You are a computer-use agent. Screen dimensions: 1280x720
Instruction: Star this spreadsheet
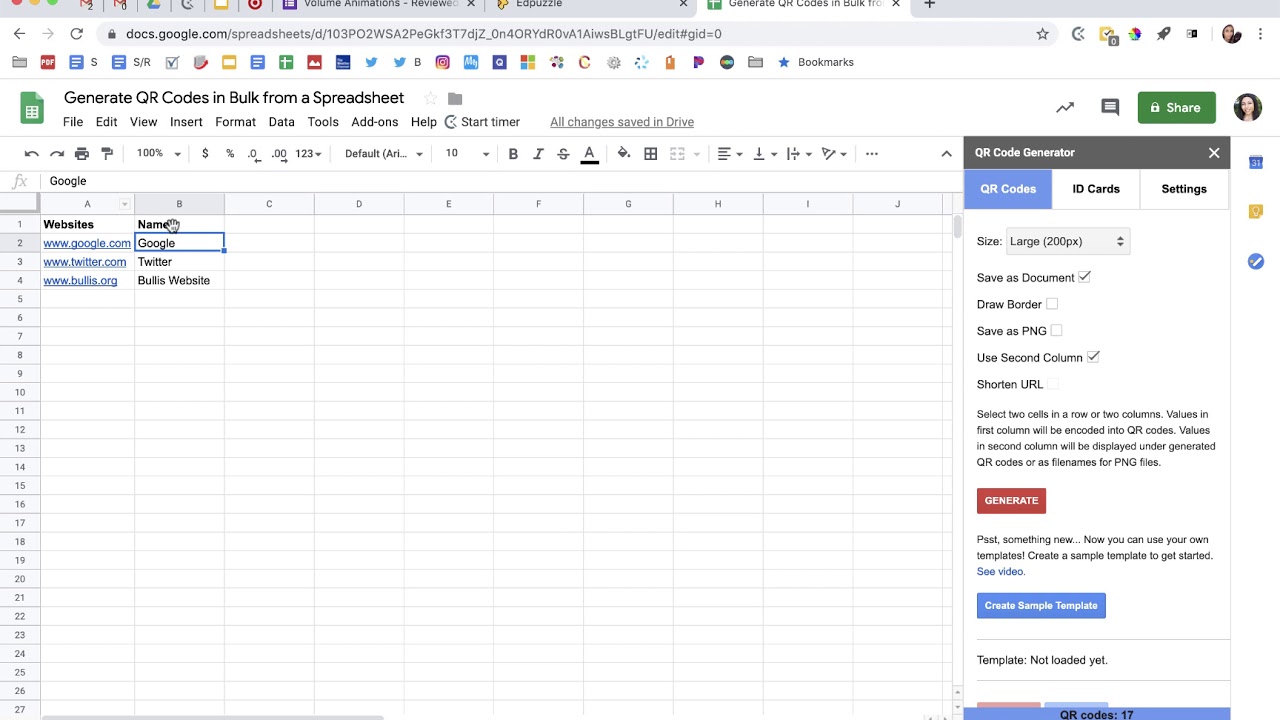point(430,98)
